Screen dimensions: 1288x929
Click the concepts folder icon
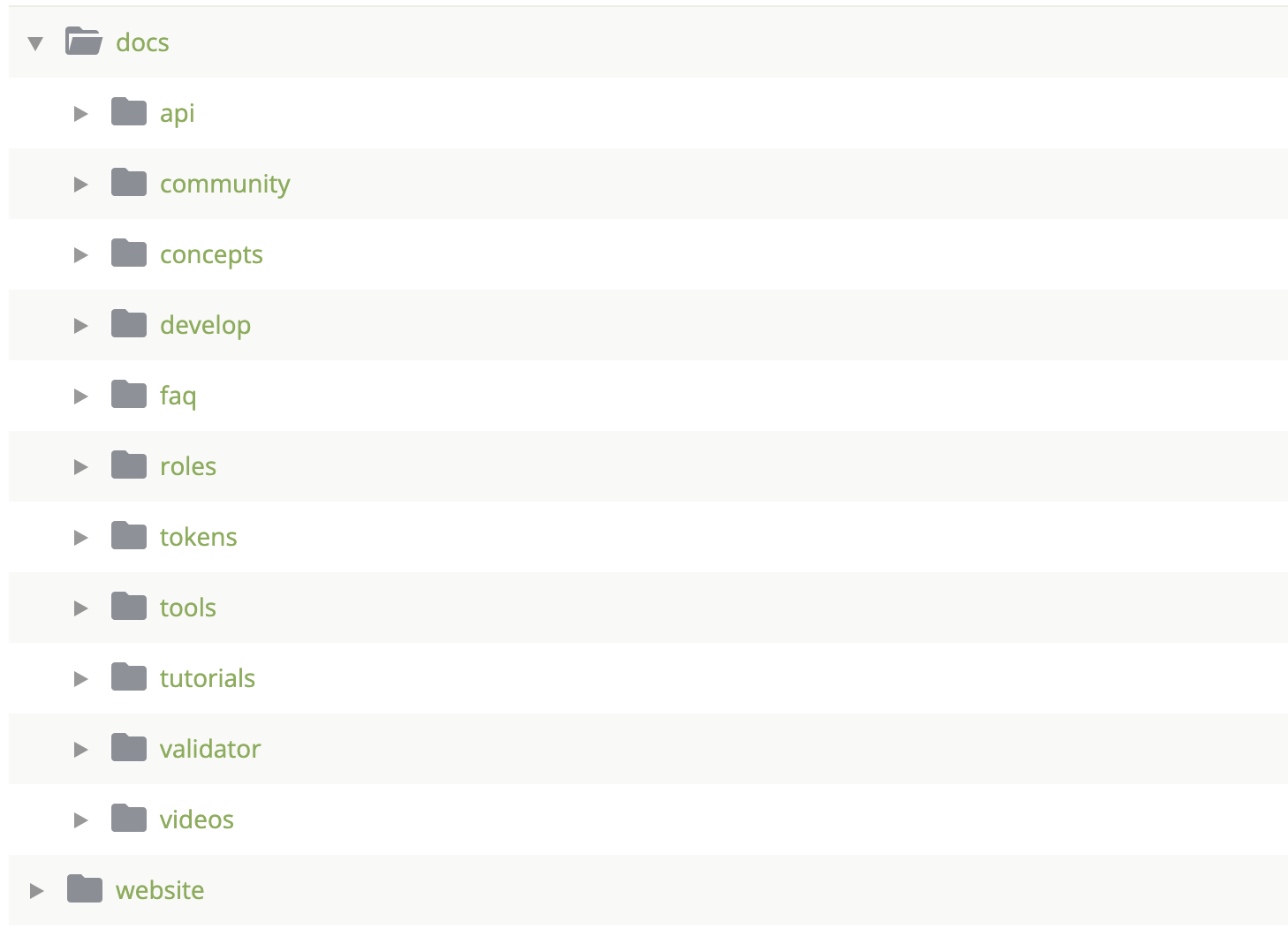click(x=129, y=253)
